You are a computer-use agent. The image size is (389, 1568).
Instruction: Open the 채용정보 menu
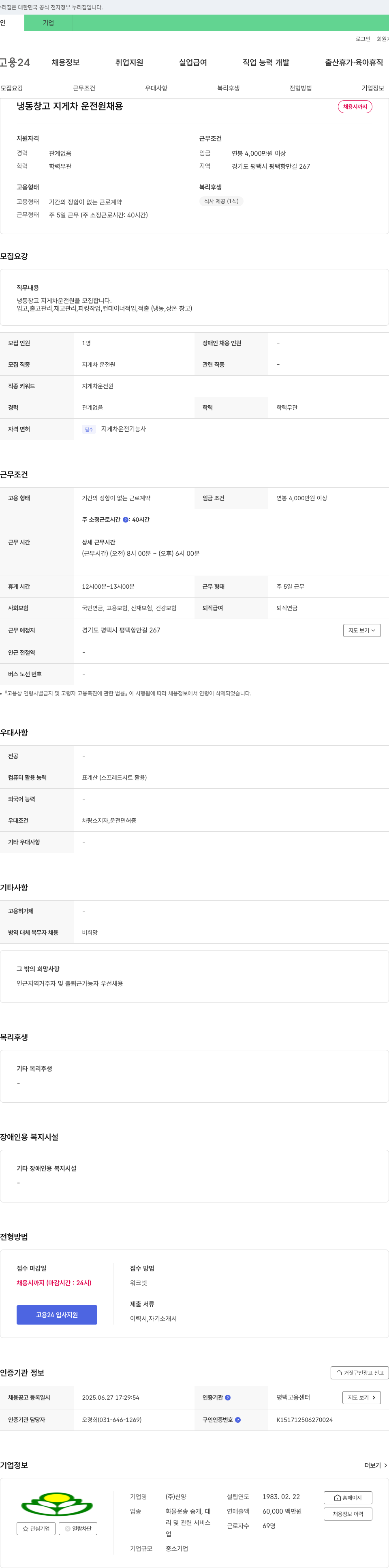66,63
